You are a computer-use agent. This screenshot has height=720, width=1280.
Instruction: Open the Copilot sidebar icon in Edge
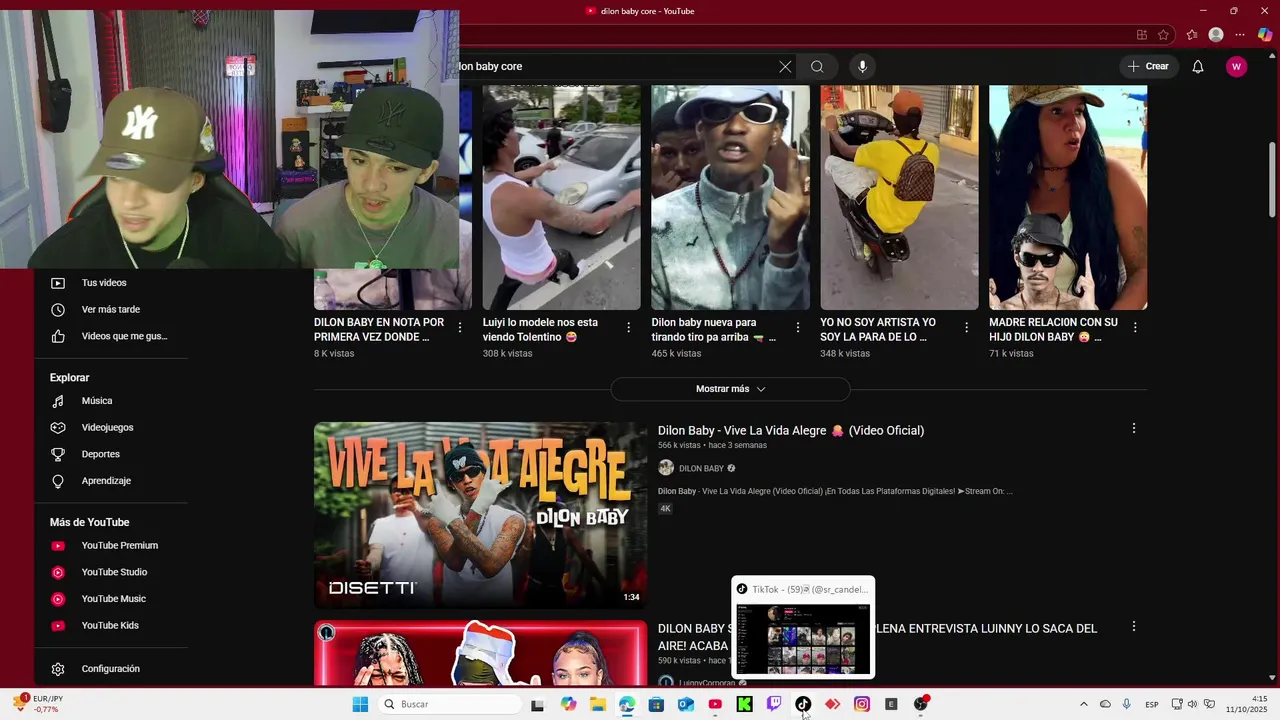point(1265,35)
